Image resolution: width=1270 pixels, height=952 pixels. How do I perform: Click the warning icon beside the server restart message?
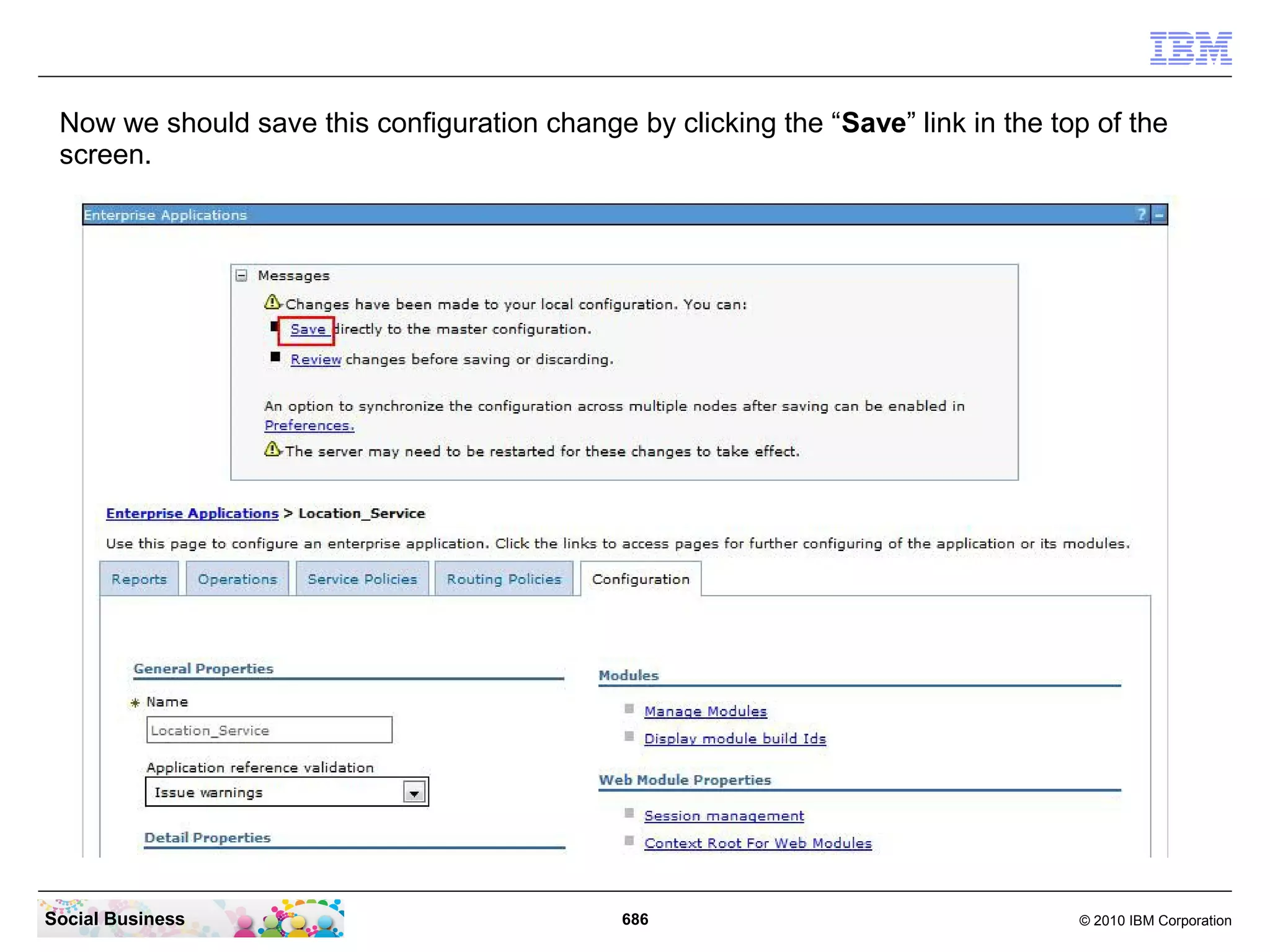(272, 449)
